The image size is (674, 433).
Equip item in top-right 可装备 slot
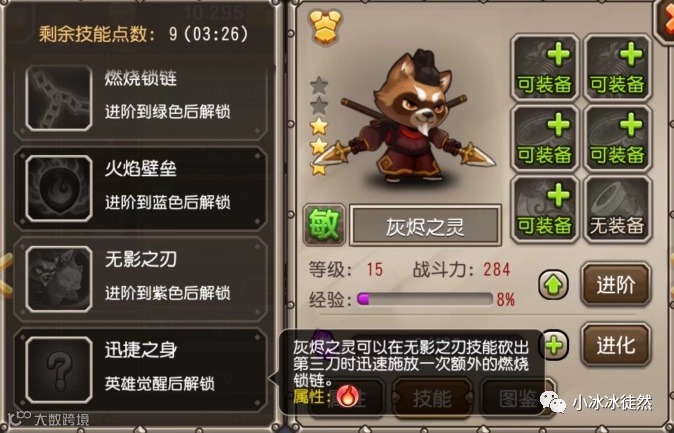(617, 68)
